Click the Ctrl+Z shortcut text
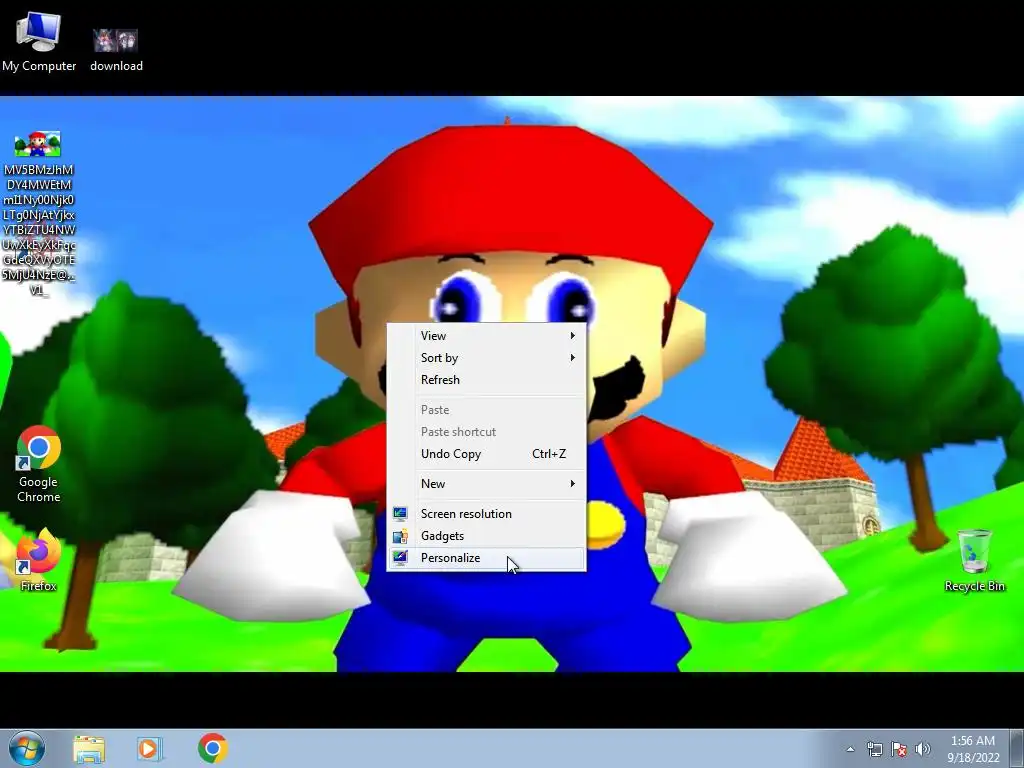This screenshot has width=1024, height=768. pos(549,454)
